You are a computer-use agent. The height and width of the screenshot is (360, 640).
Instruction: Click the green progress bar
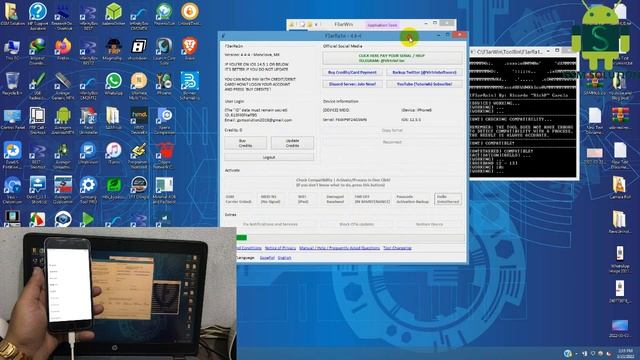242,238
